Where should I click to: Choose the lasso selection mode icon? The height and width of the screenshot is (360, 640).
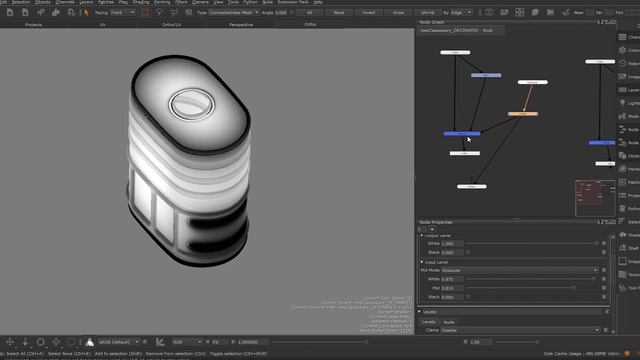click(x=159, y=13)
